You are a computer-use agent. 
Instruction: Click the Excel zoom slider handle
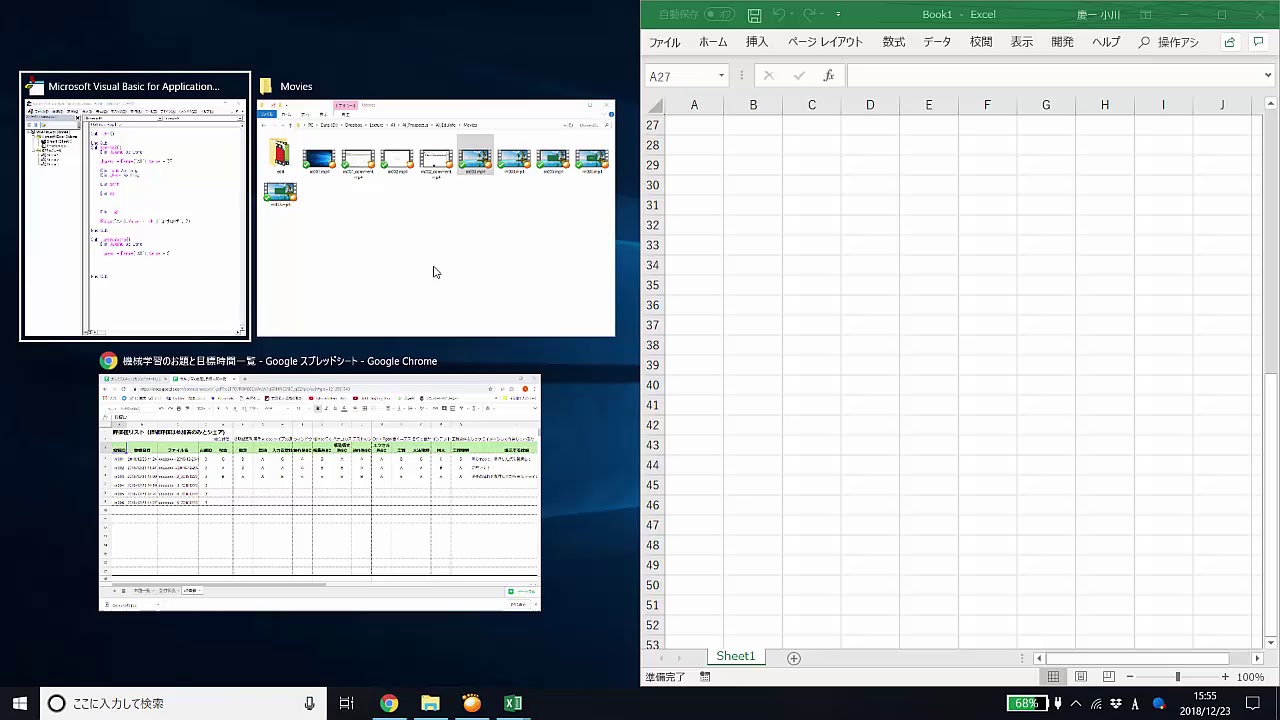[1177, 677]
